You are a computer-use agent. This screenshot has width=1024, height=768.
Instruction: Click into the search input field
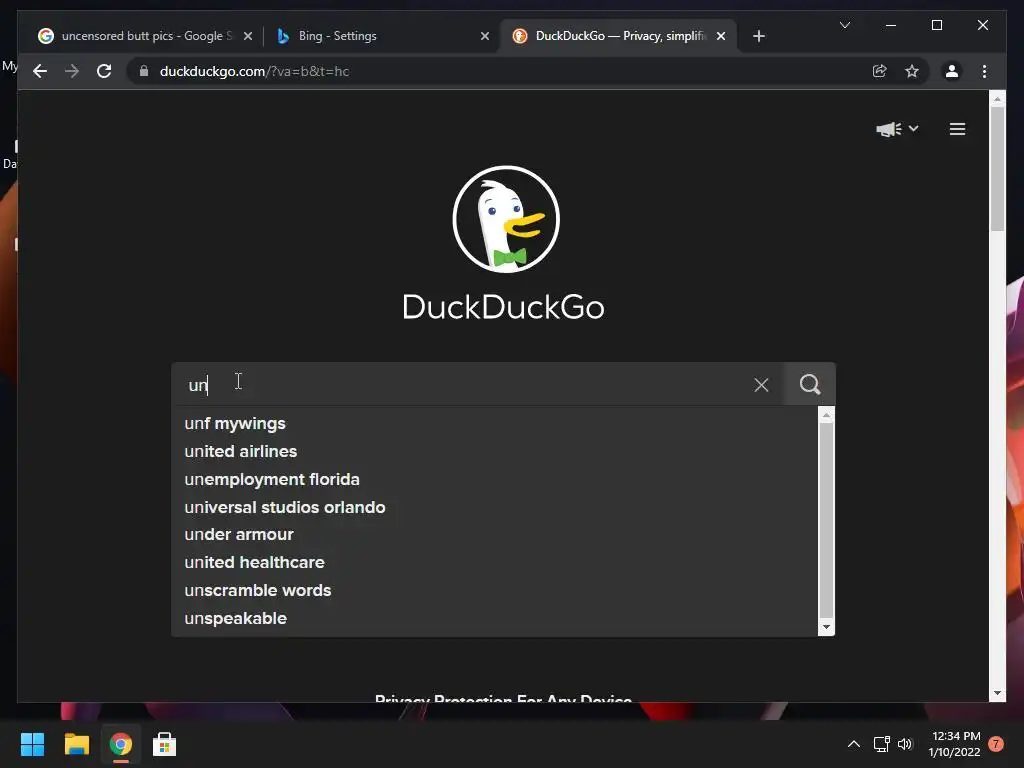click(477, 384)
